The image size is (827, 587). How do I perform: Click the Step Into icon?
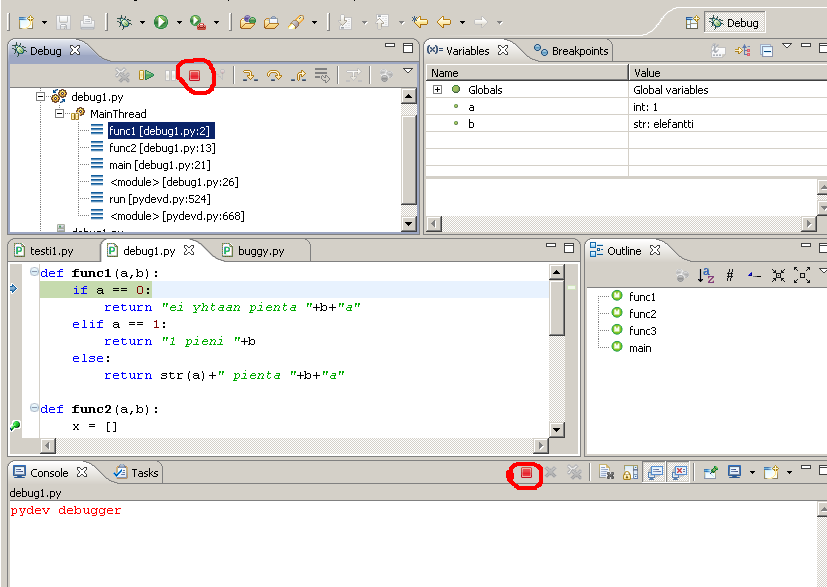[250, 75]
